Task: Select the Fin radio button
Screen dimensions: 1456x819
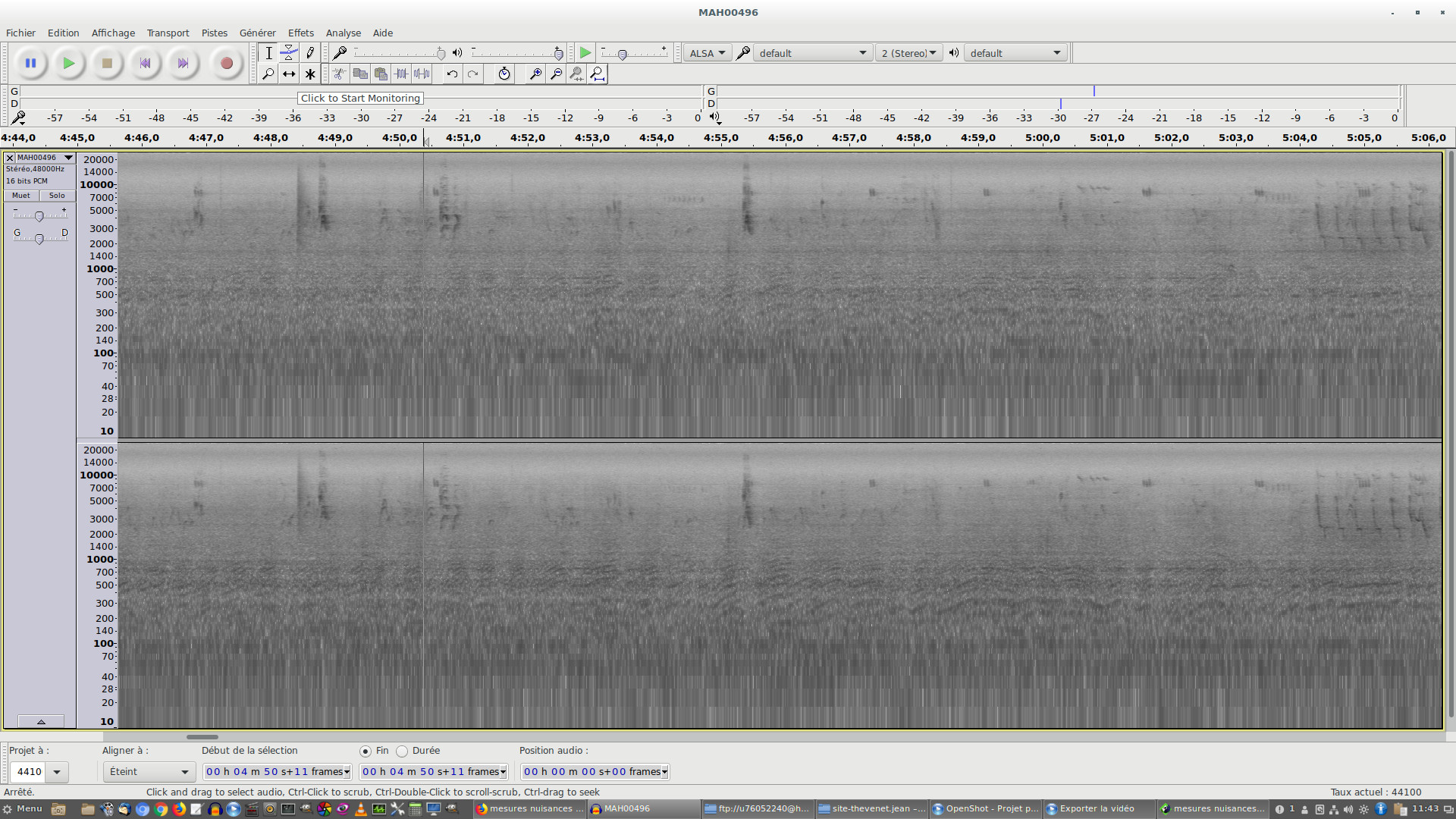Action: [x=366, y=752]
